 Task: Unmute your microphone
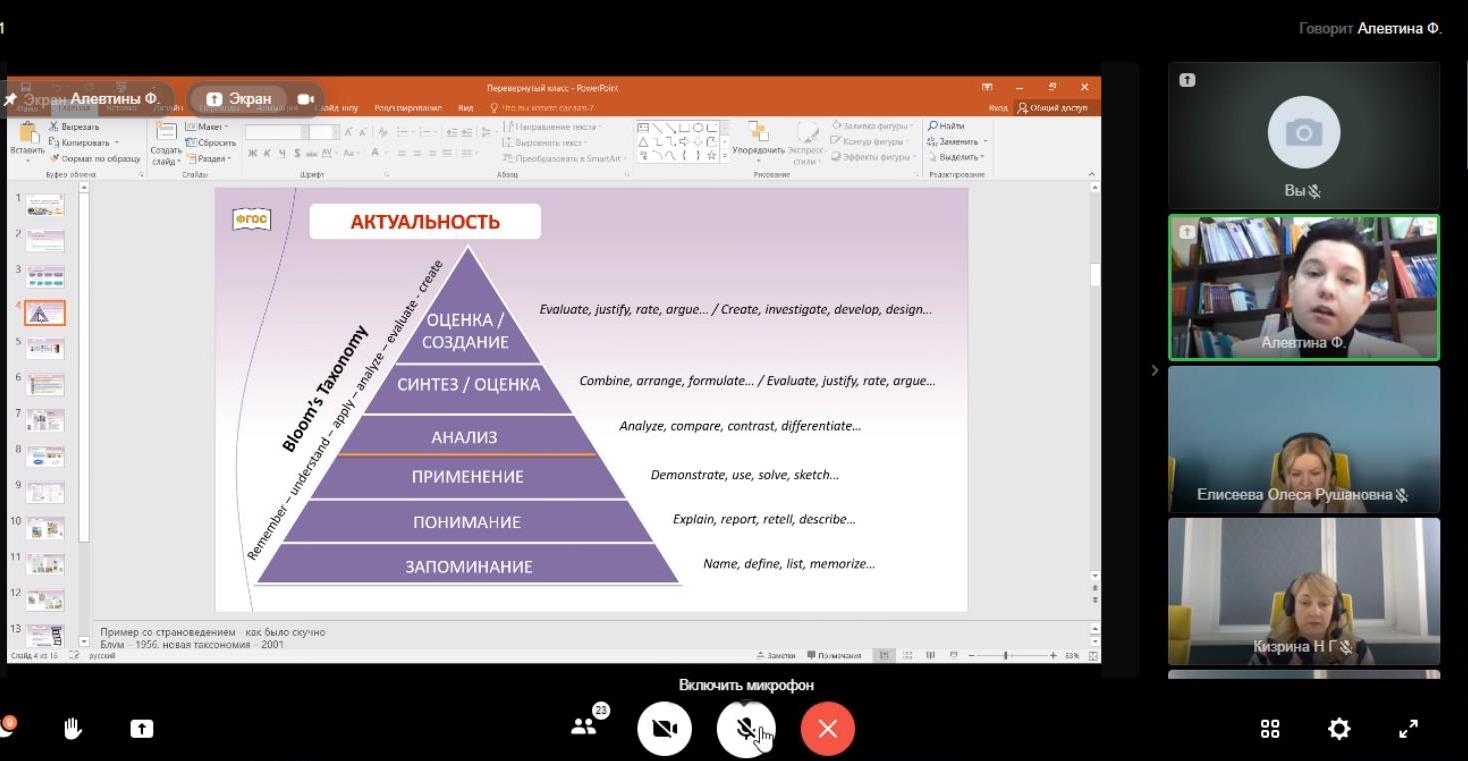[x=746, y=729]
